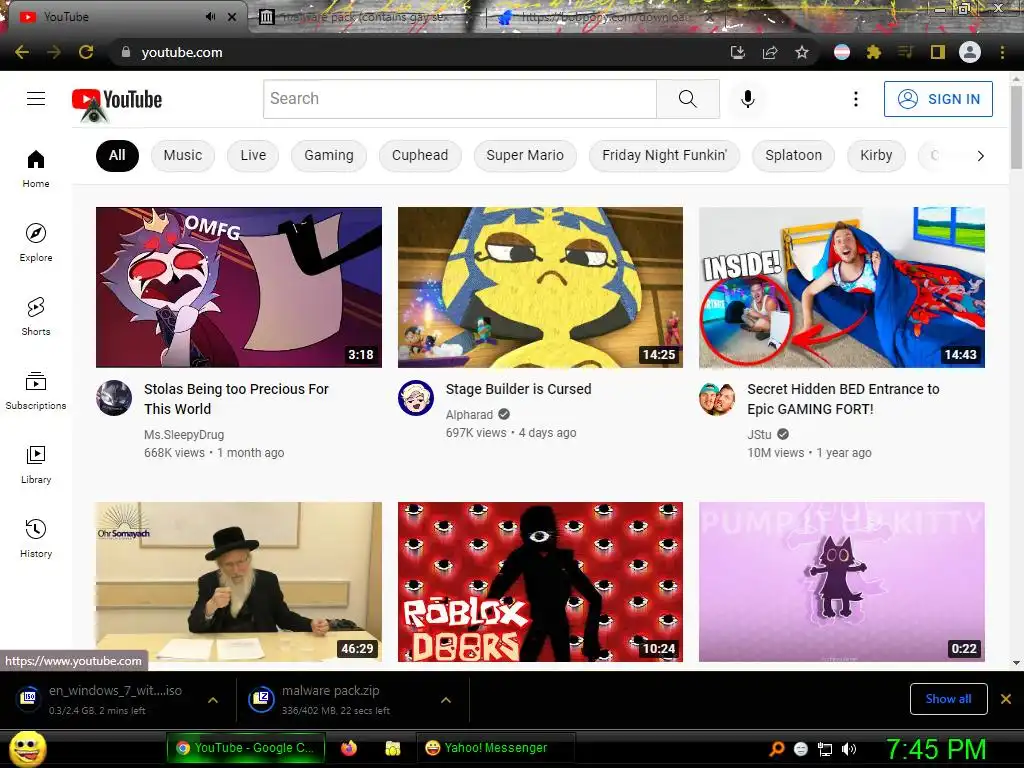1024x768 pixels.
Task: Open the Ohr Somayach lecture thumbnail
Action: [x=239, y=582]
